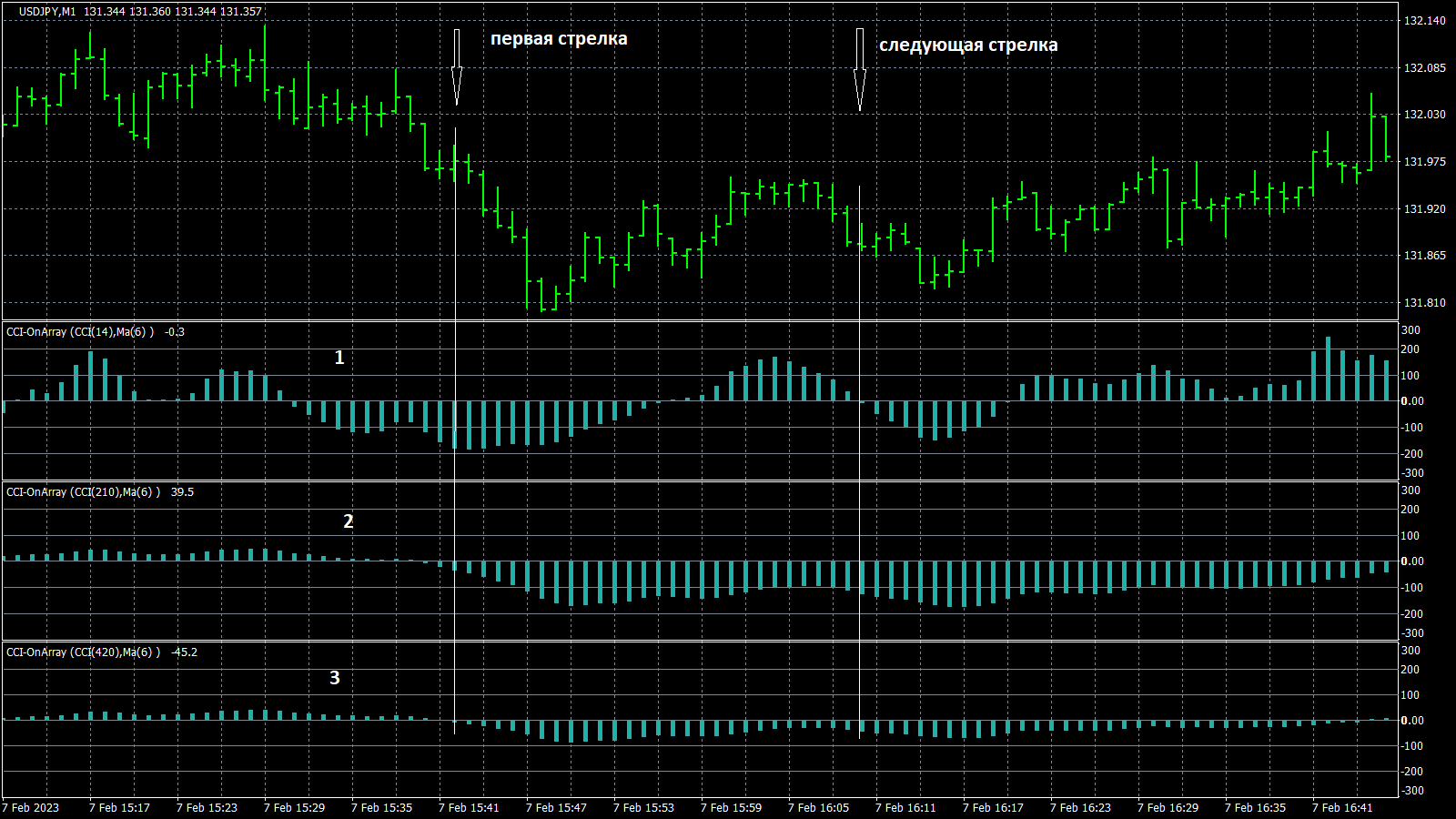Click the 131.975 price on the scale
This screenshot has width=1456, height=819.
[x=1425, y=162]
